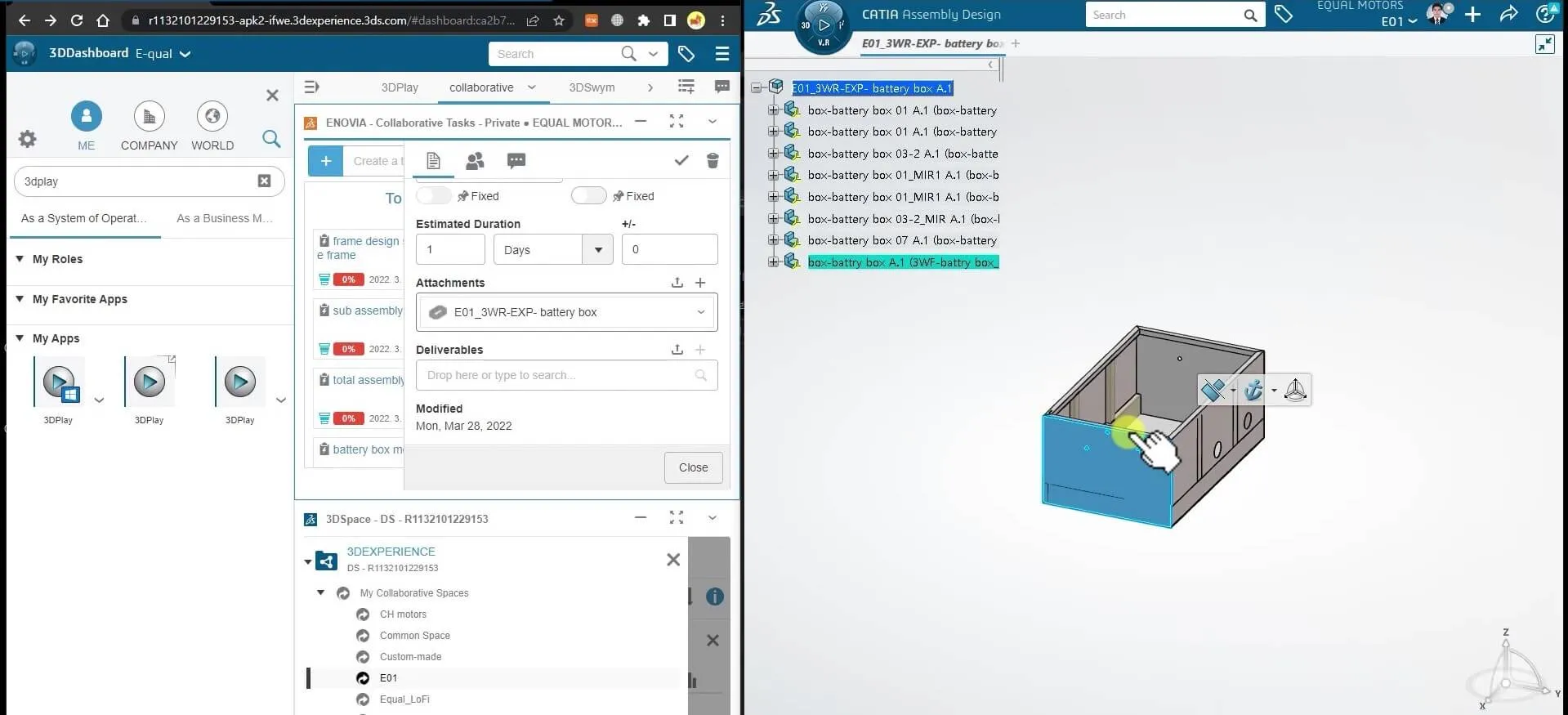Viewport: 1568px width, 715px height.
Task: Collapse the My Favorite Apps section
Action: [x=20, y=298]
